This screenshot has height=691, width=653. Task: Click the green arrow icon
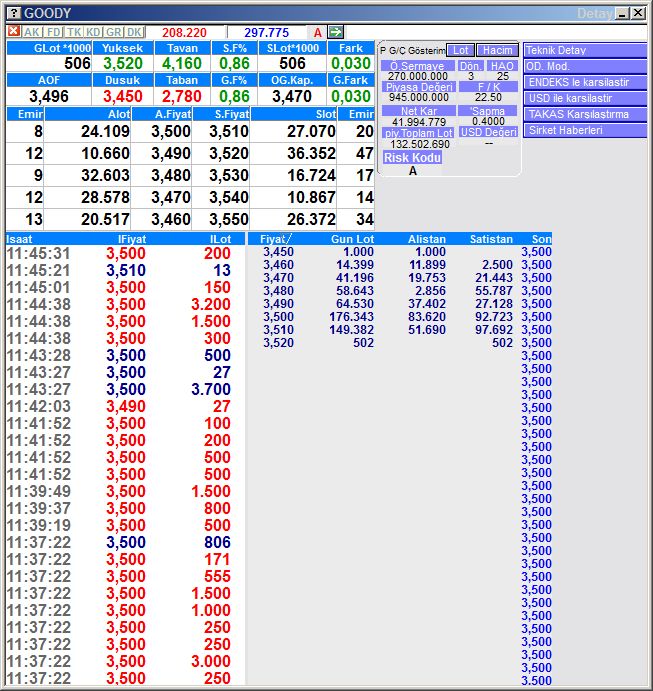click(336, 32)
